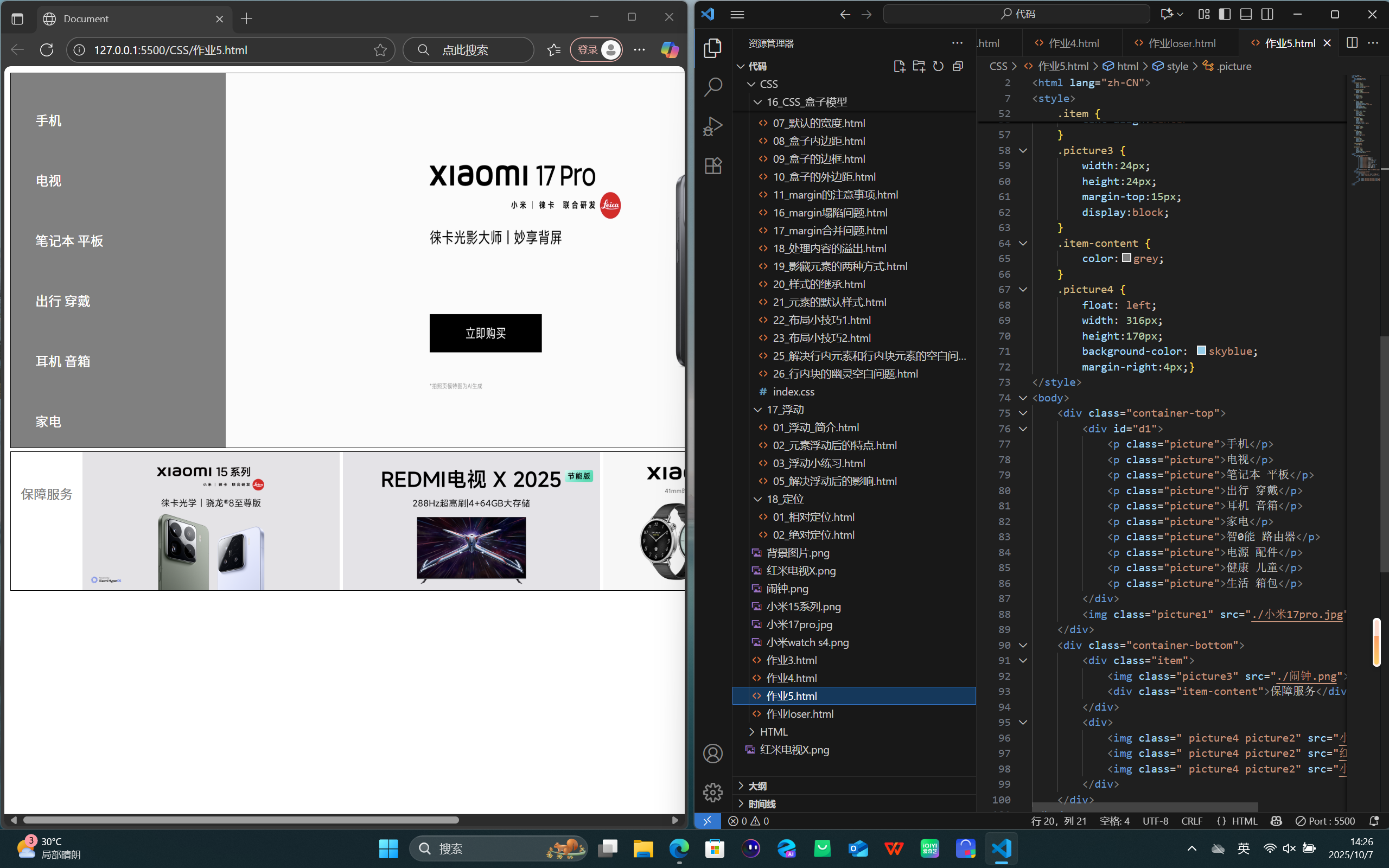Viewport: 1389px width, 868px height.
Task: Click the VS Code command center search box
Action: click(1016, 14)
